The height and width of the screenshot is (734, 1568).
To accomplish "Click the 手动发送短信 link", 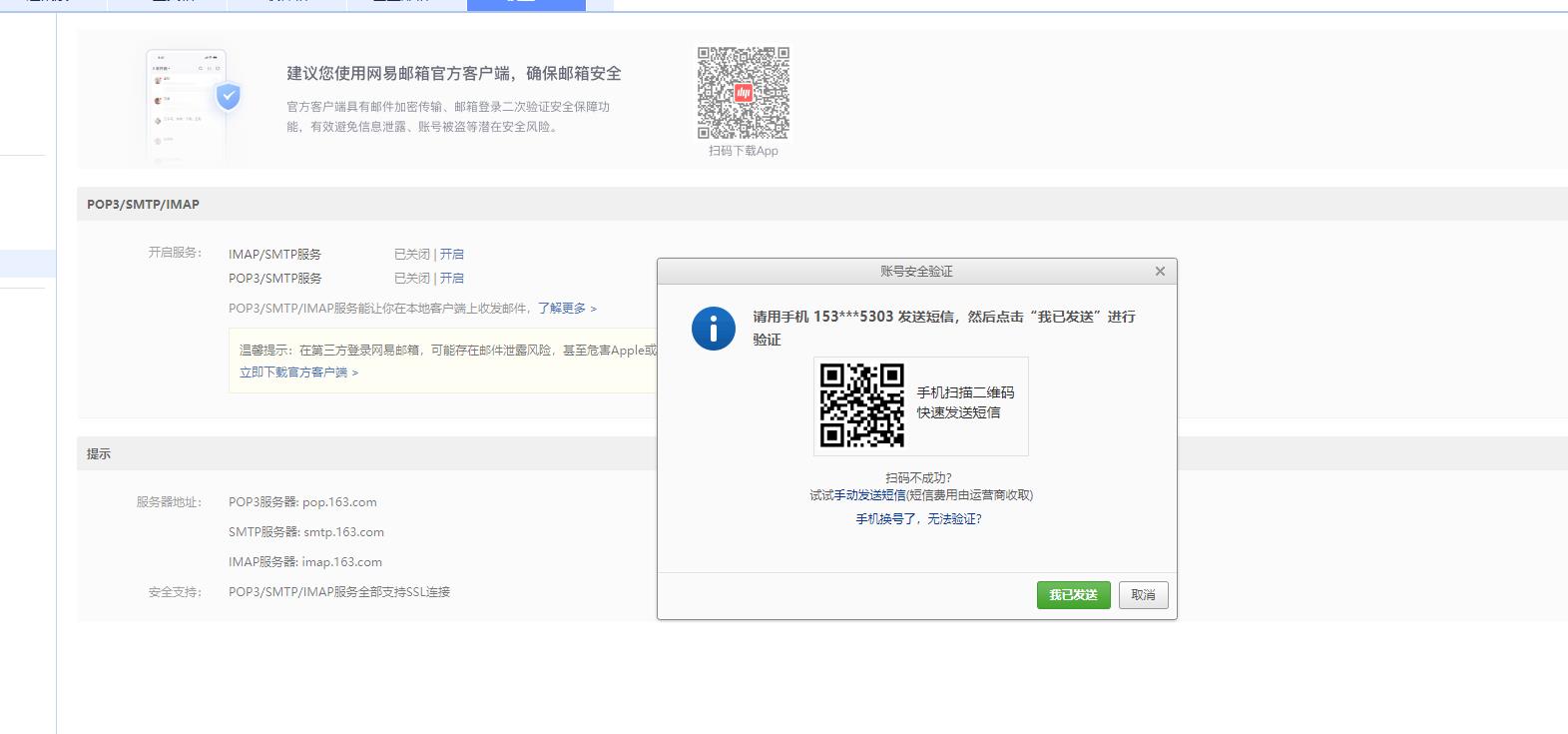I will 869,495.
